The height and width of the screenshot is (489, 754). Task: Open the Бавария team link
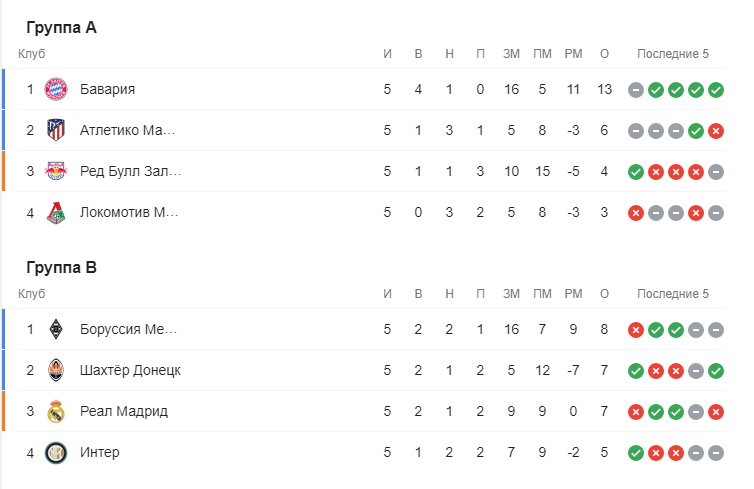tap(107, 89)
